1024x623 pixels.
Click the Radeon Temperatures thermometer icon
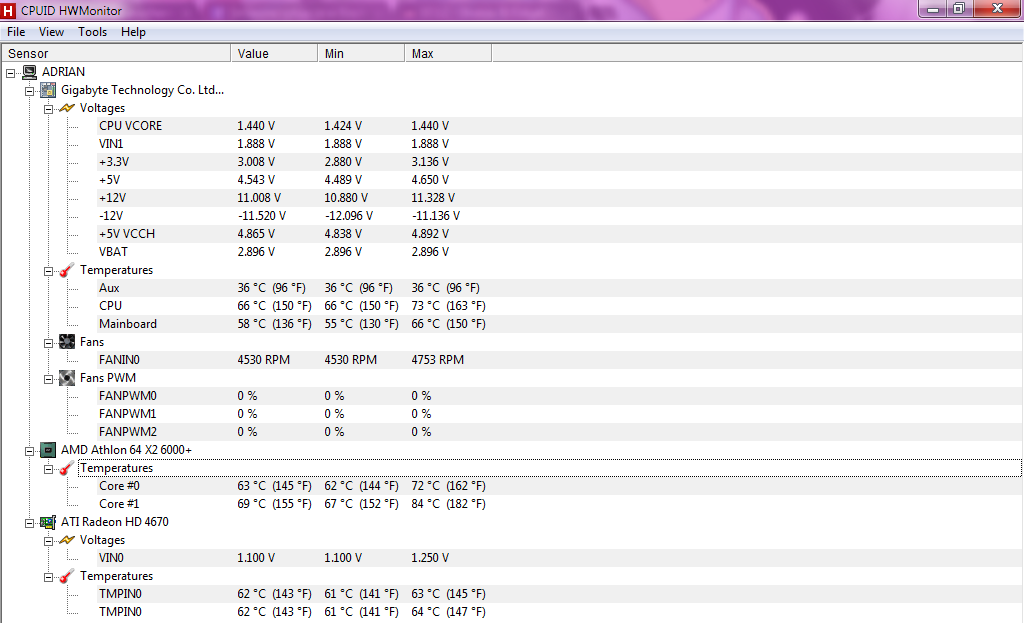pos(67,576)
